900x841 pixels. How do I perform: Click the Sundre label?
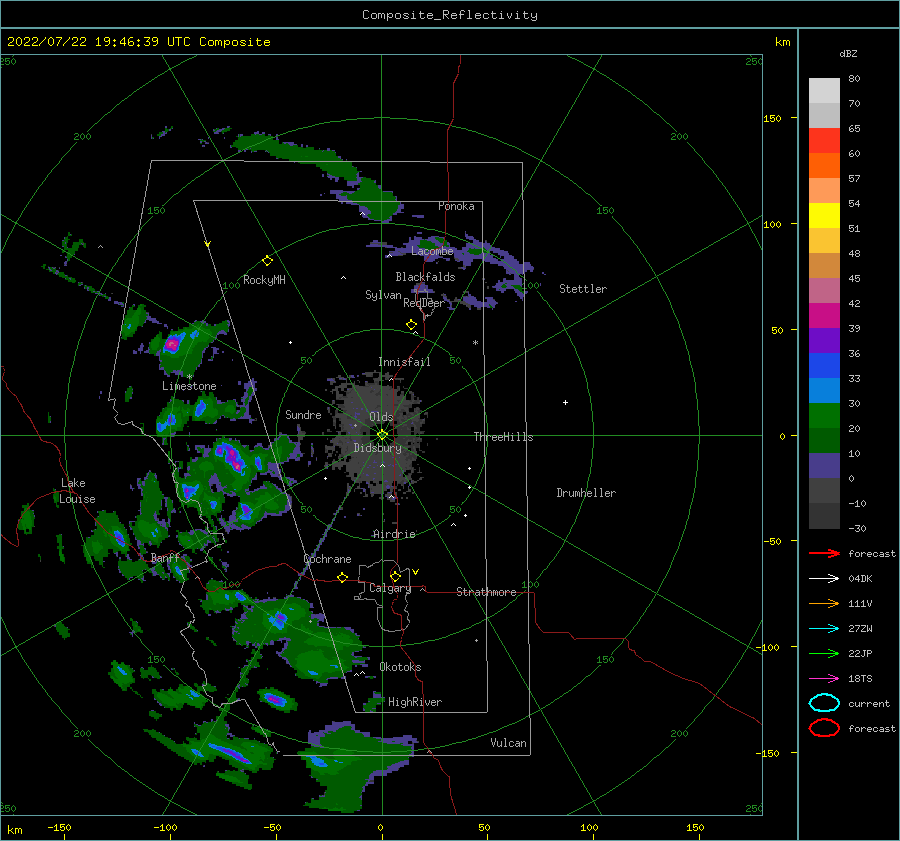(x=303, y=414)
